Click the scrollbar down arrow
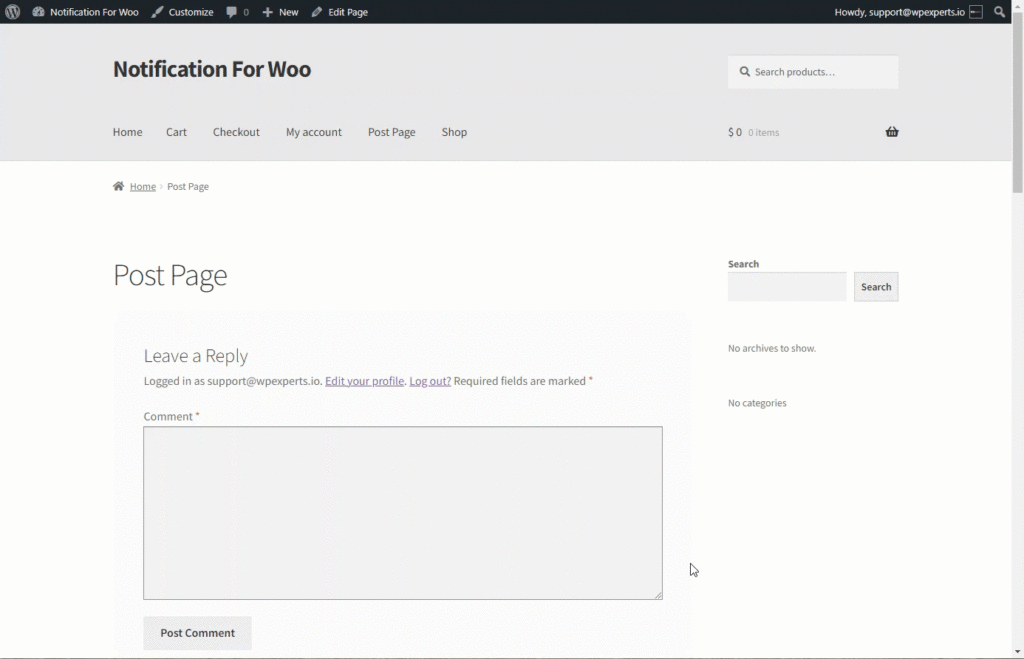Screen dimensions: 1024x659 1017,651
